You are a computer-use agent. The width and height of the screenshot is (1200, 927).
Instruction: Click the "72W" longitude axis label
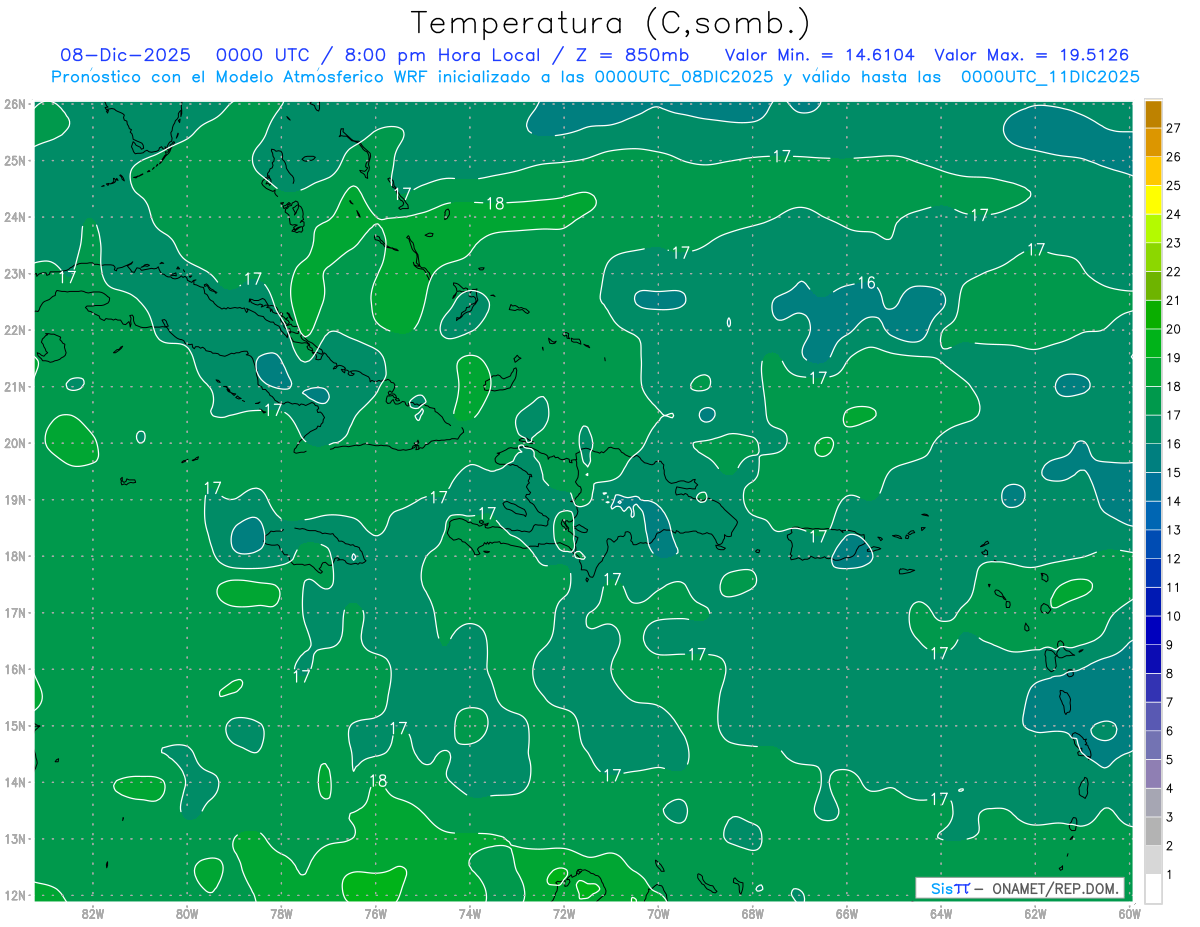[564, 913]
